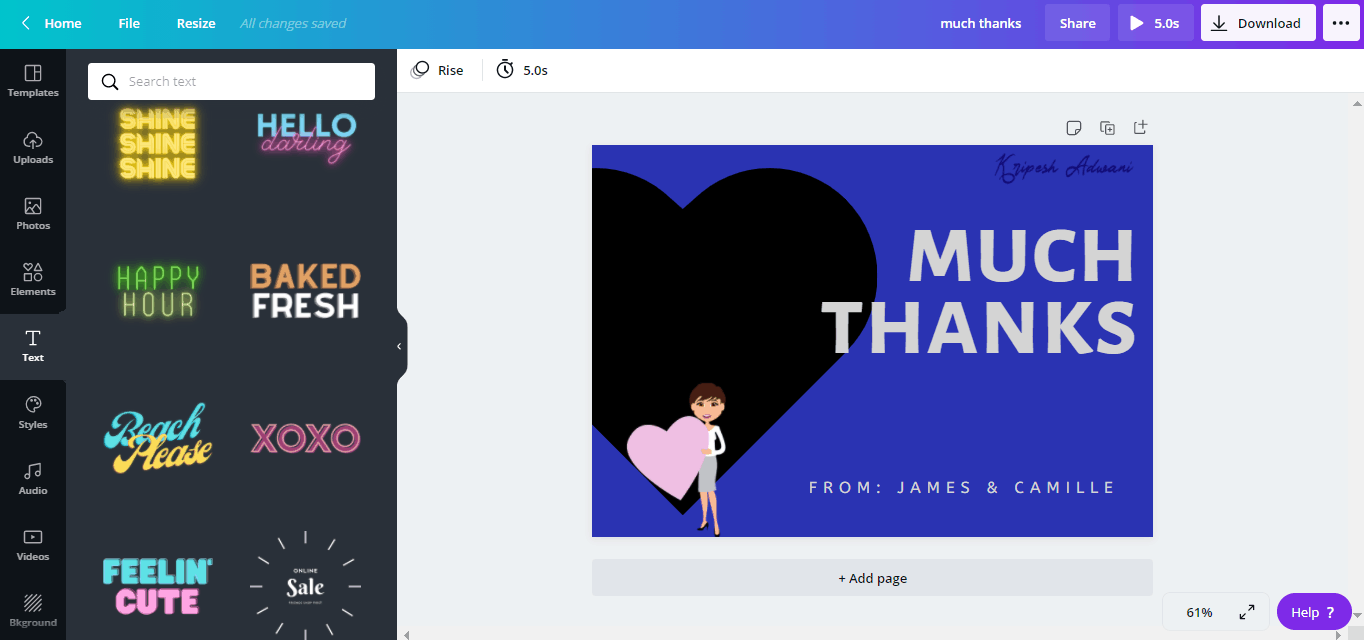Screen dimensions: 1364x640
Task: Select the BAKED FRESH text style thumbnail
Action: (x=305, y=291)
